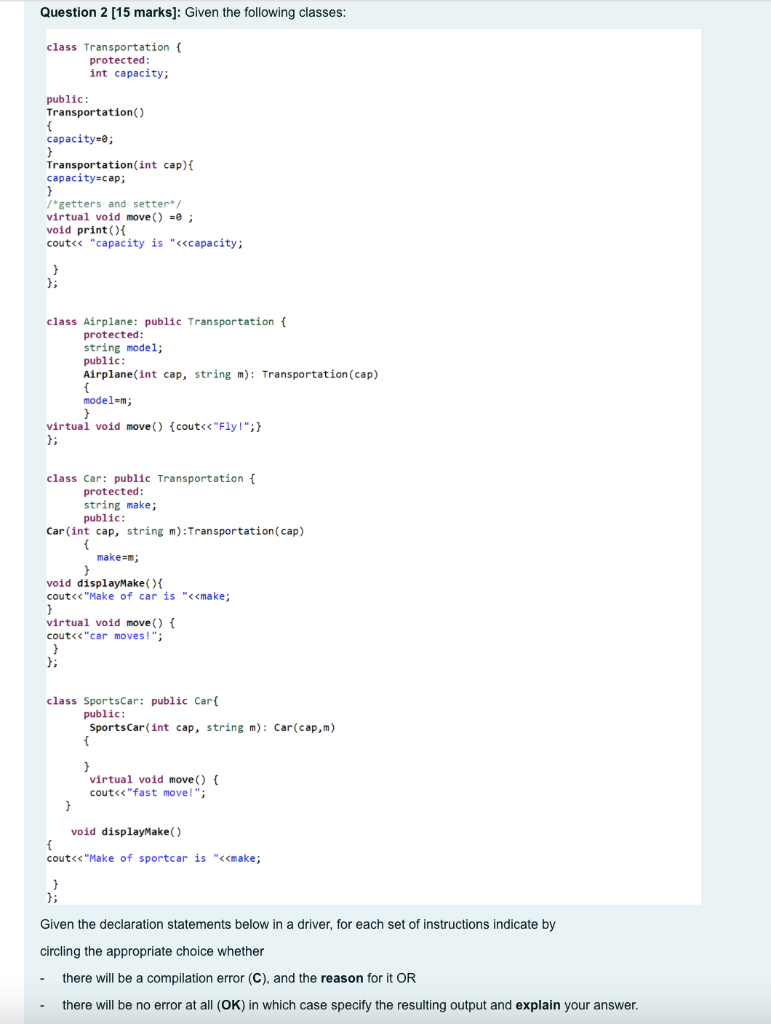Click the Car 'void displayMake(){' line
Viewport: 771px width, 1024px height.
pyautogui.click(x=105, y=583)
